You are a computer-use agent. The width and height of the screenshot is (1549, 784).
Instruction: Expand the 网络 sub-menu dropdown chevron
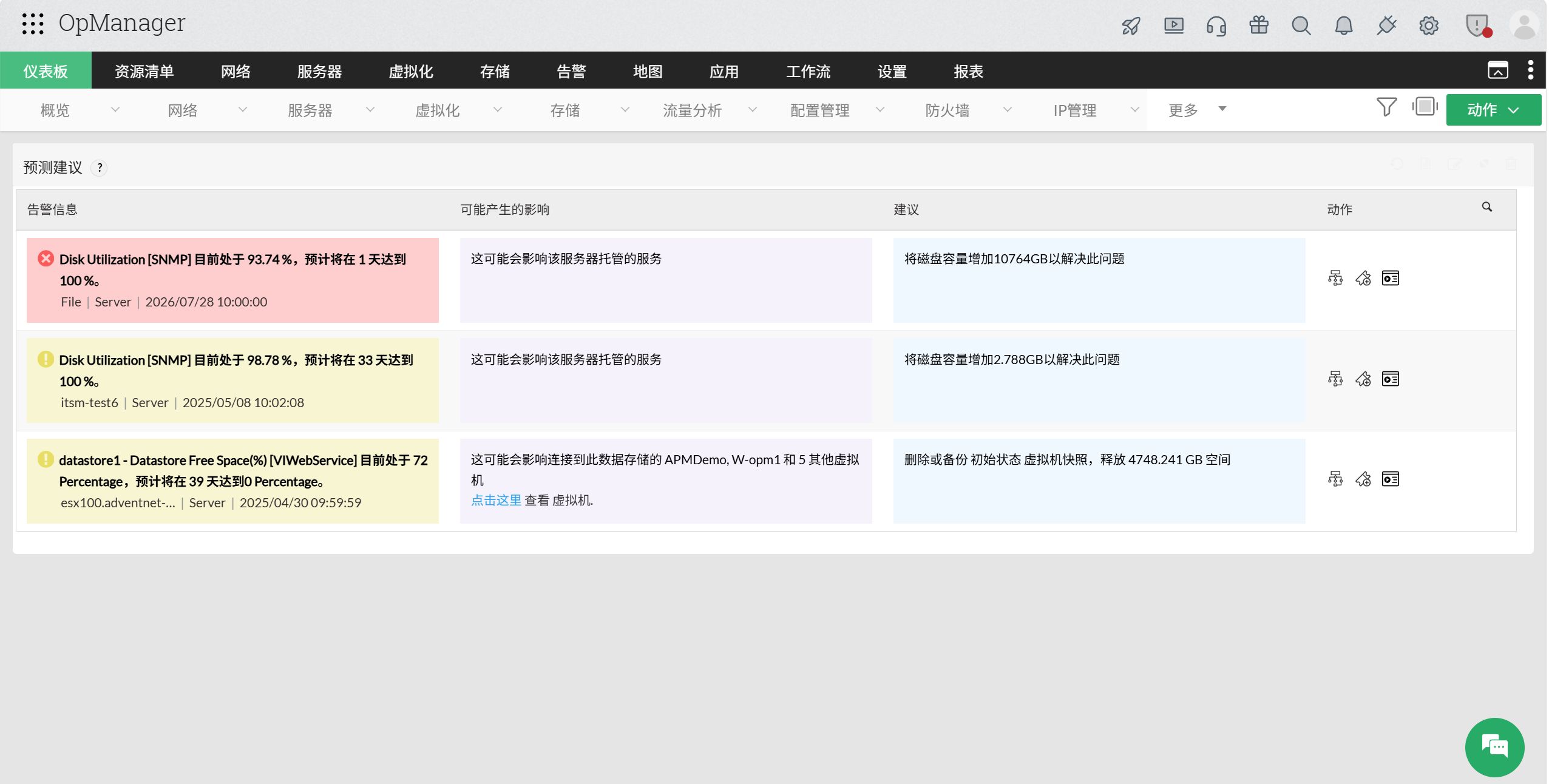(x=242, y=110)
